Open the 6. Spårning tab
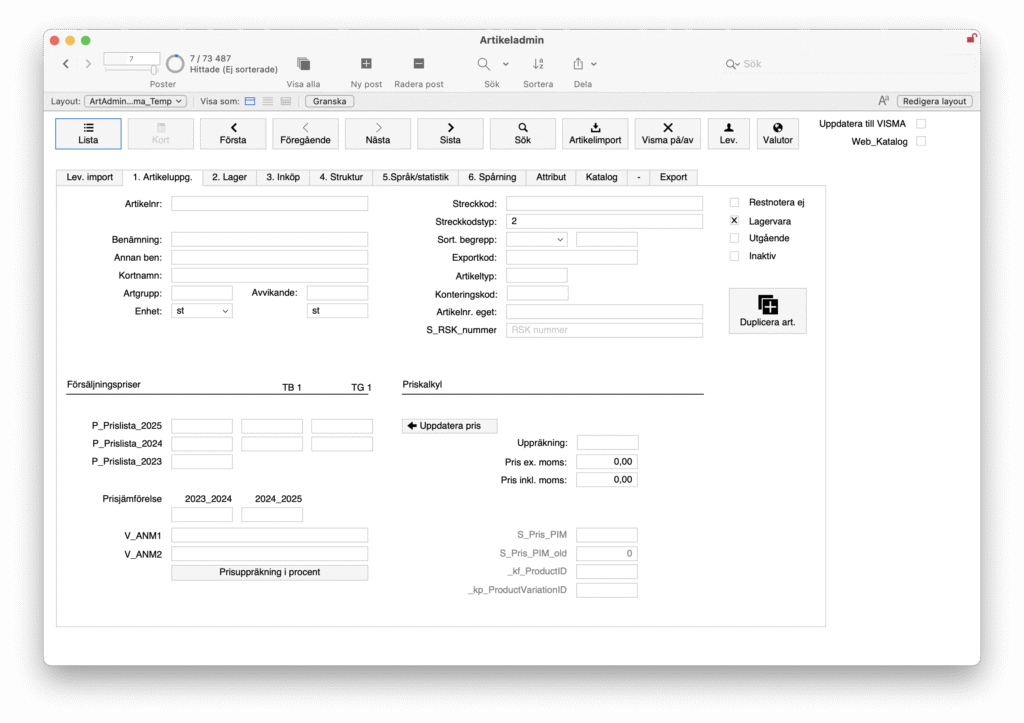1024x723 pixels. pyautogui.click(x=492, y=177)
